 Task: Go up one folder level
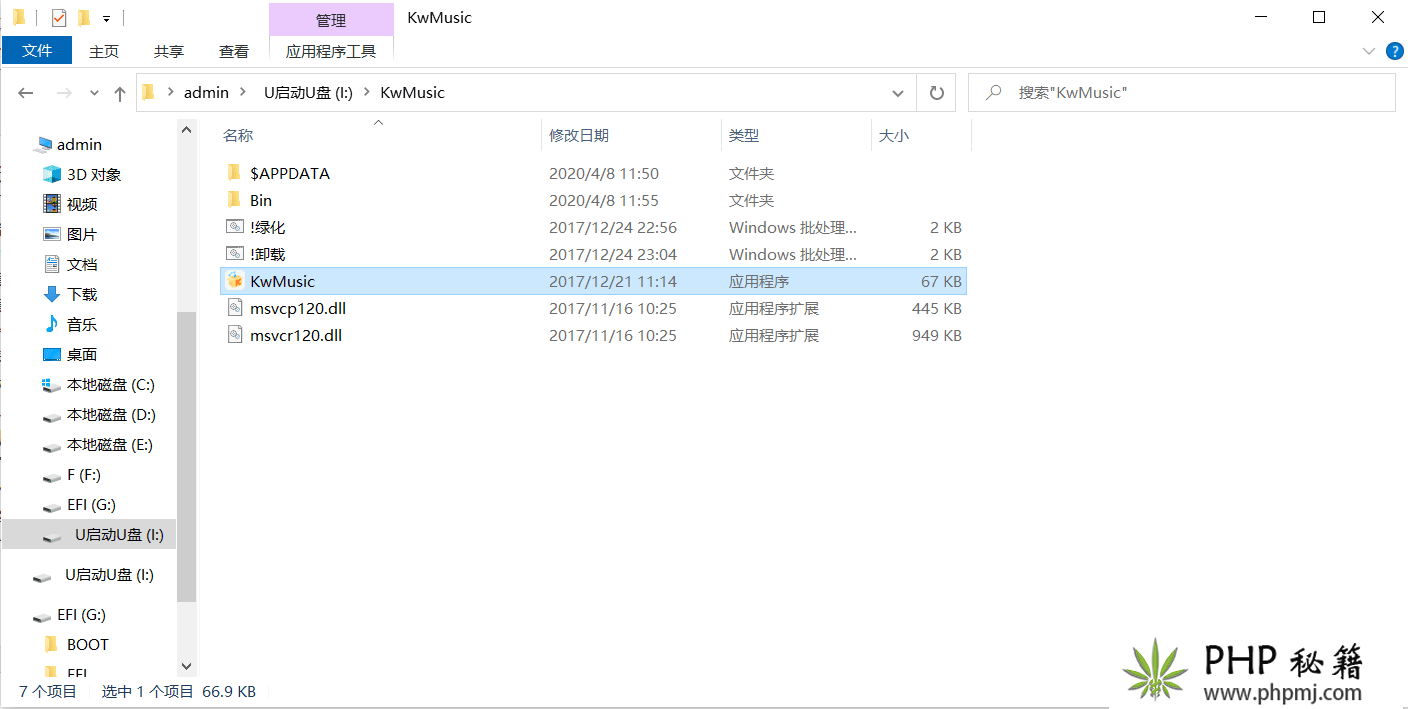[x=120, y=93]
